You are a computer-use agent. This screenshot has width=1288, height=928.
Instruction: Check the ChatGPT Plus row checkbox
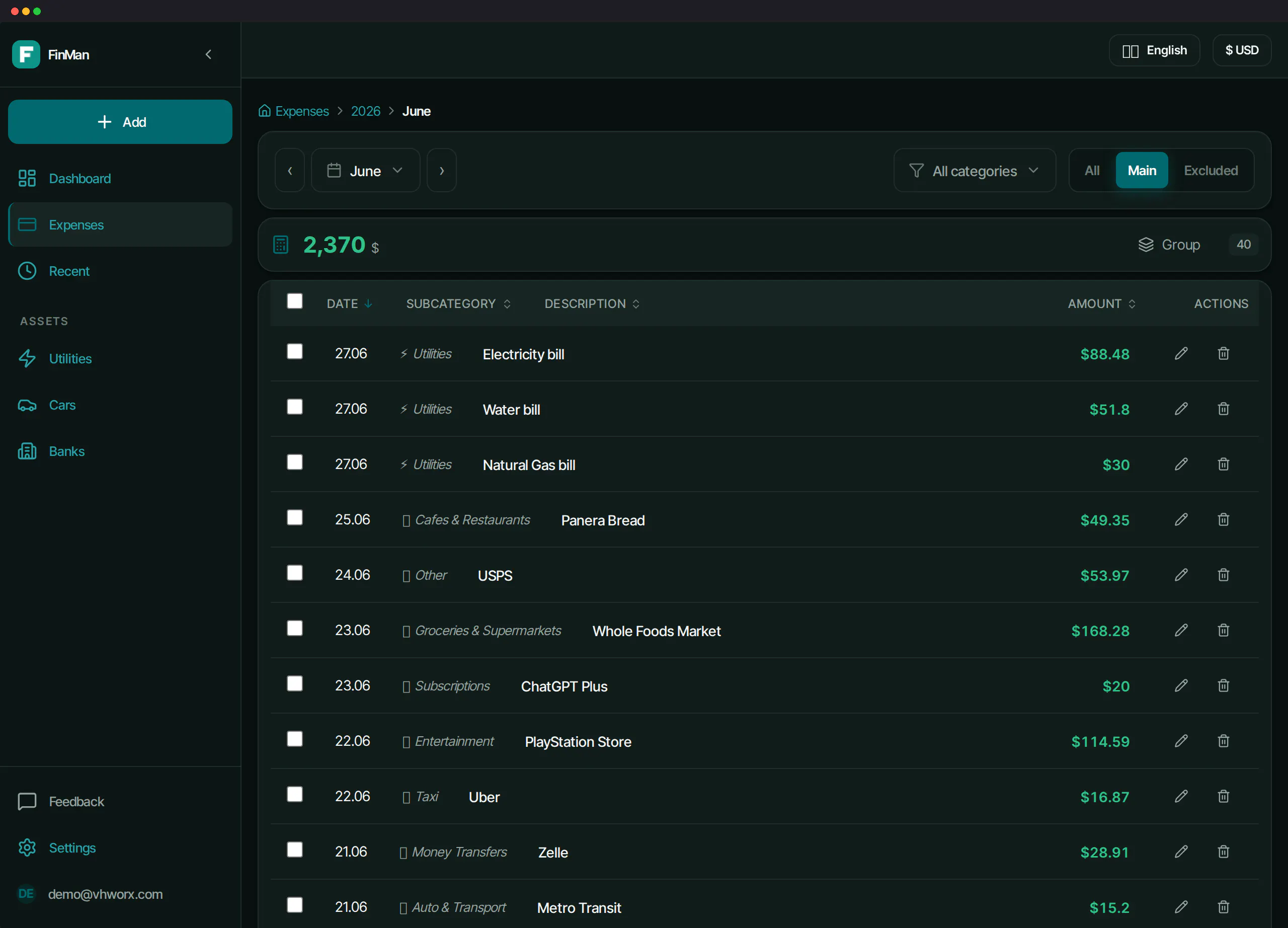coord(295,684)
